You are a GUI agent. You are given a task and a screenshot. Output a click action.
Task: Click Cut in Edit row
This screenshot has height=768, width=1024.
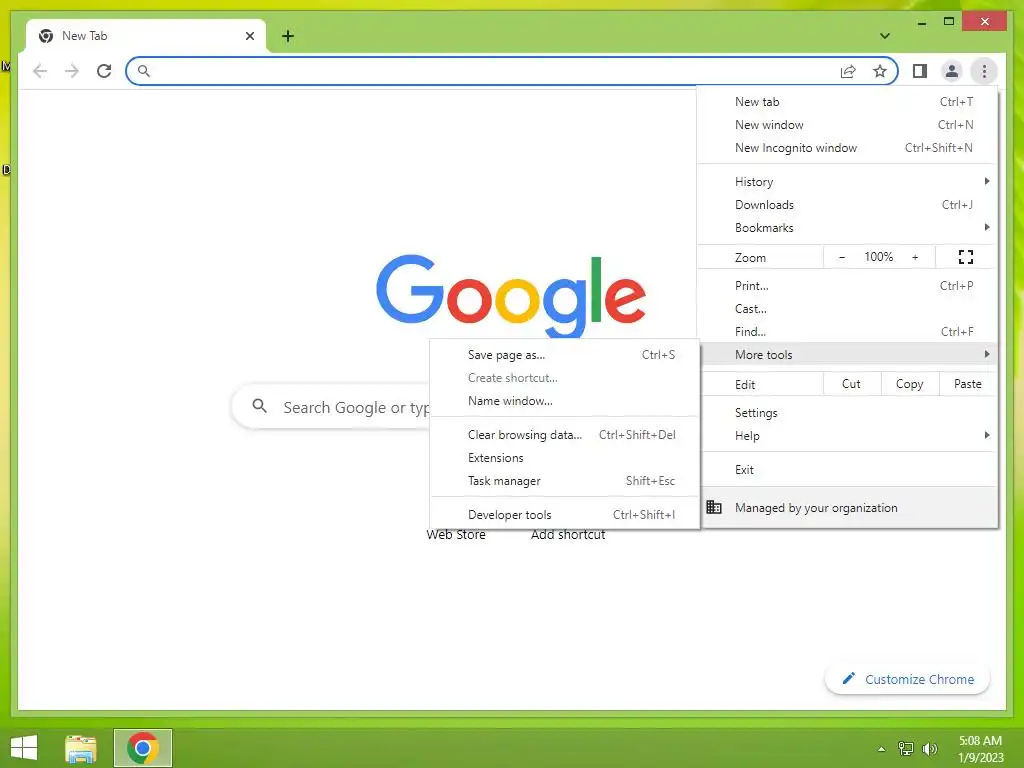click(851, 384)
